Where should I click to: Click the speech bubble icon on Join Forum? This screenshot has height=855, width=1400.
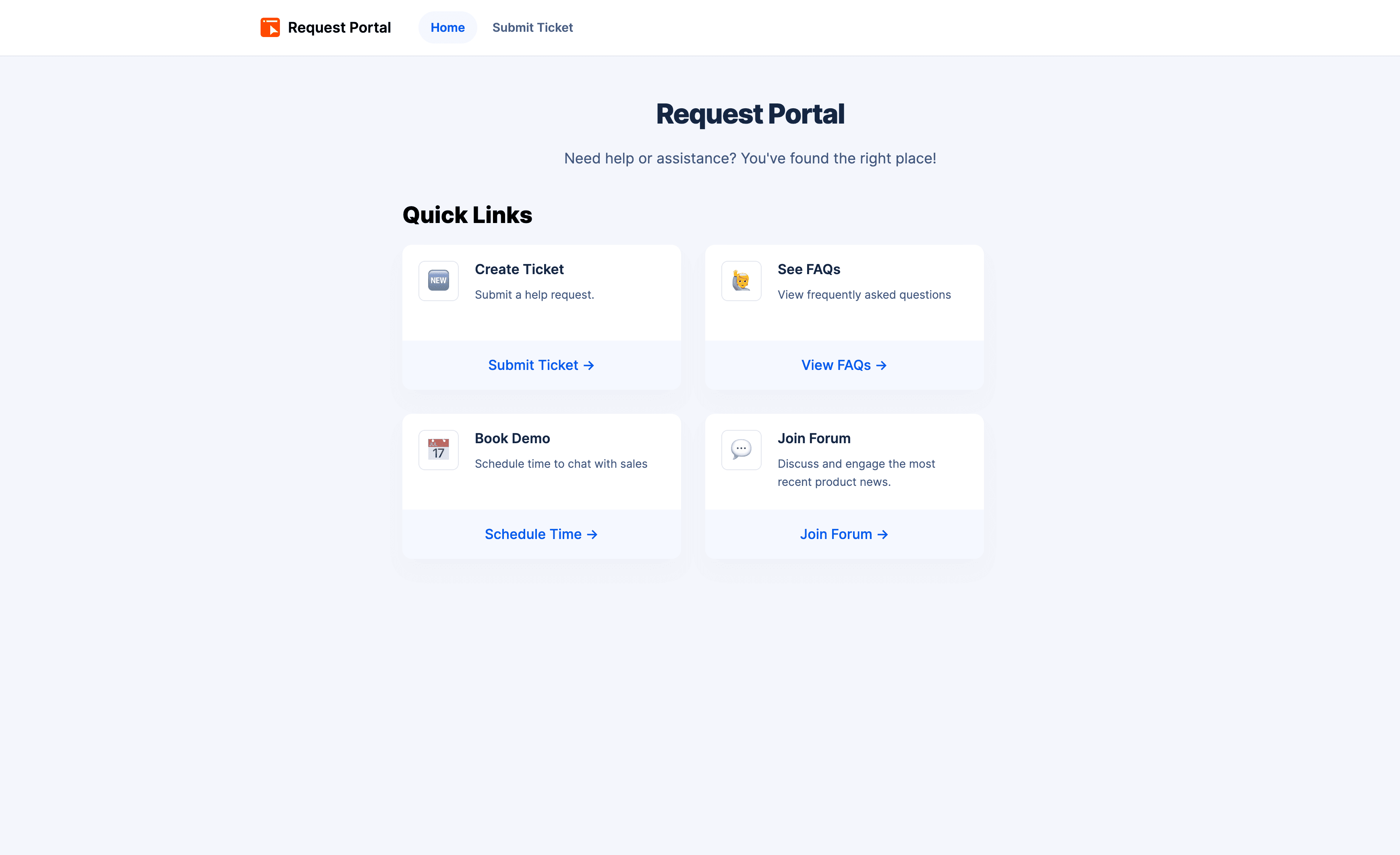(x=741, y=450)
